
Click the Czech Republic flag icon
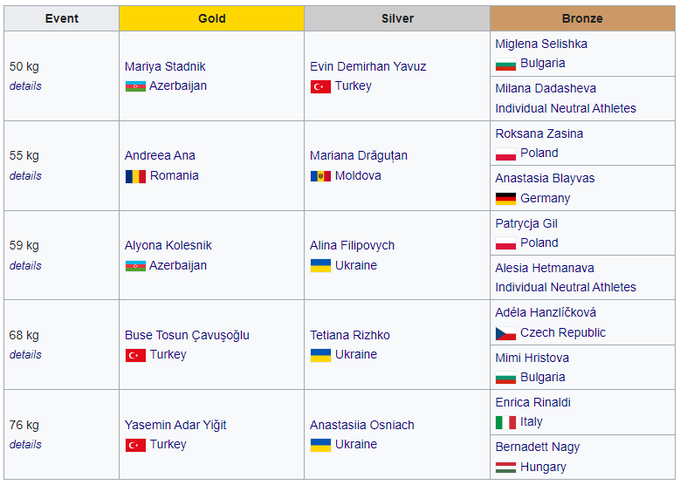(505, 333)
